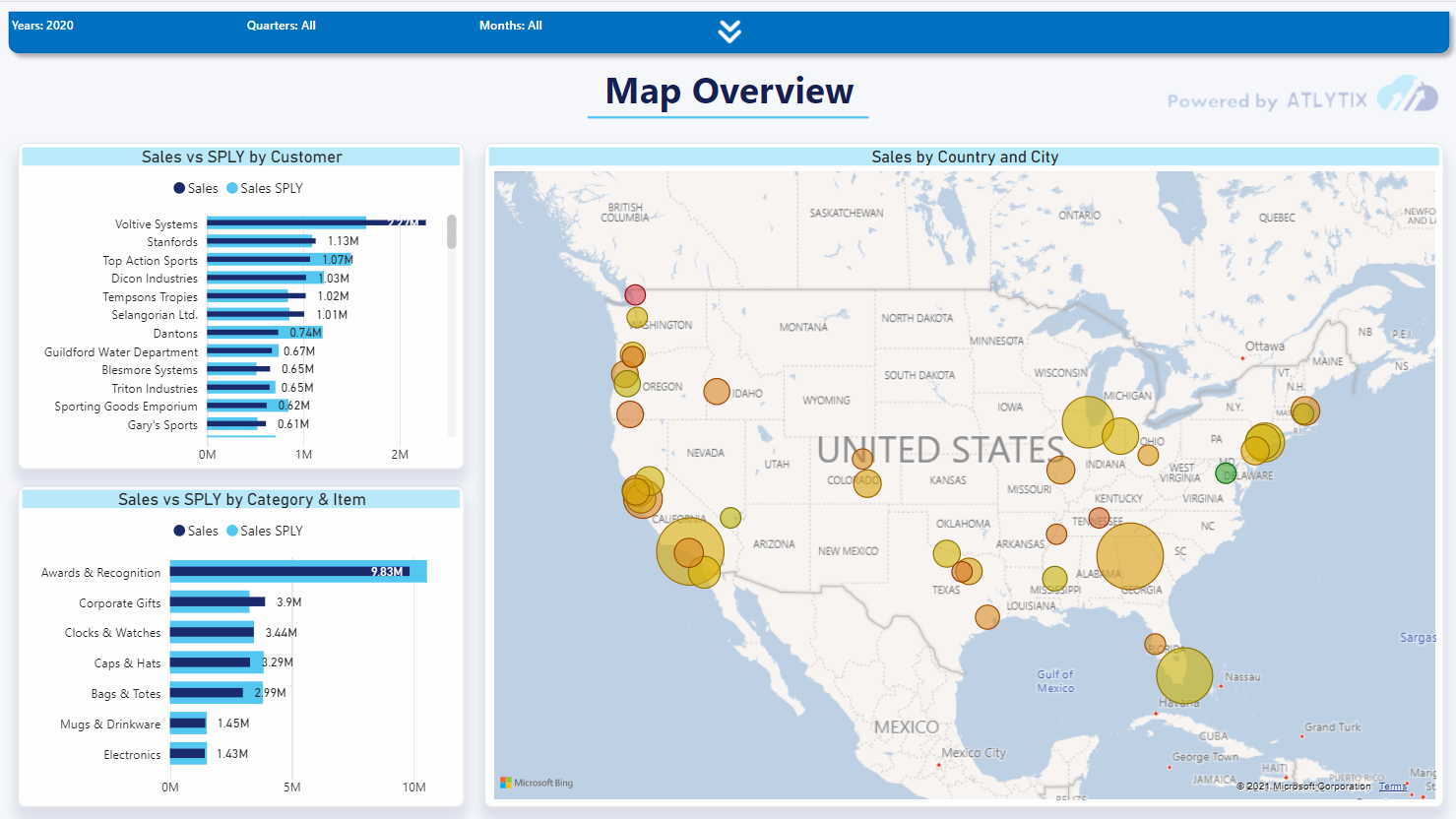Toggle the Sales legend dot in Customer chart
The width and height of the screenshot is (1456, 819).
[179, 188]
